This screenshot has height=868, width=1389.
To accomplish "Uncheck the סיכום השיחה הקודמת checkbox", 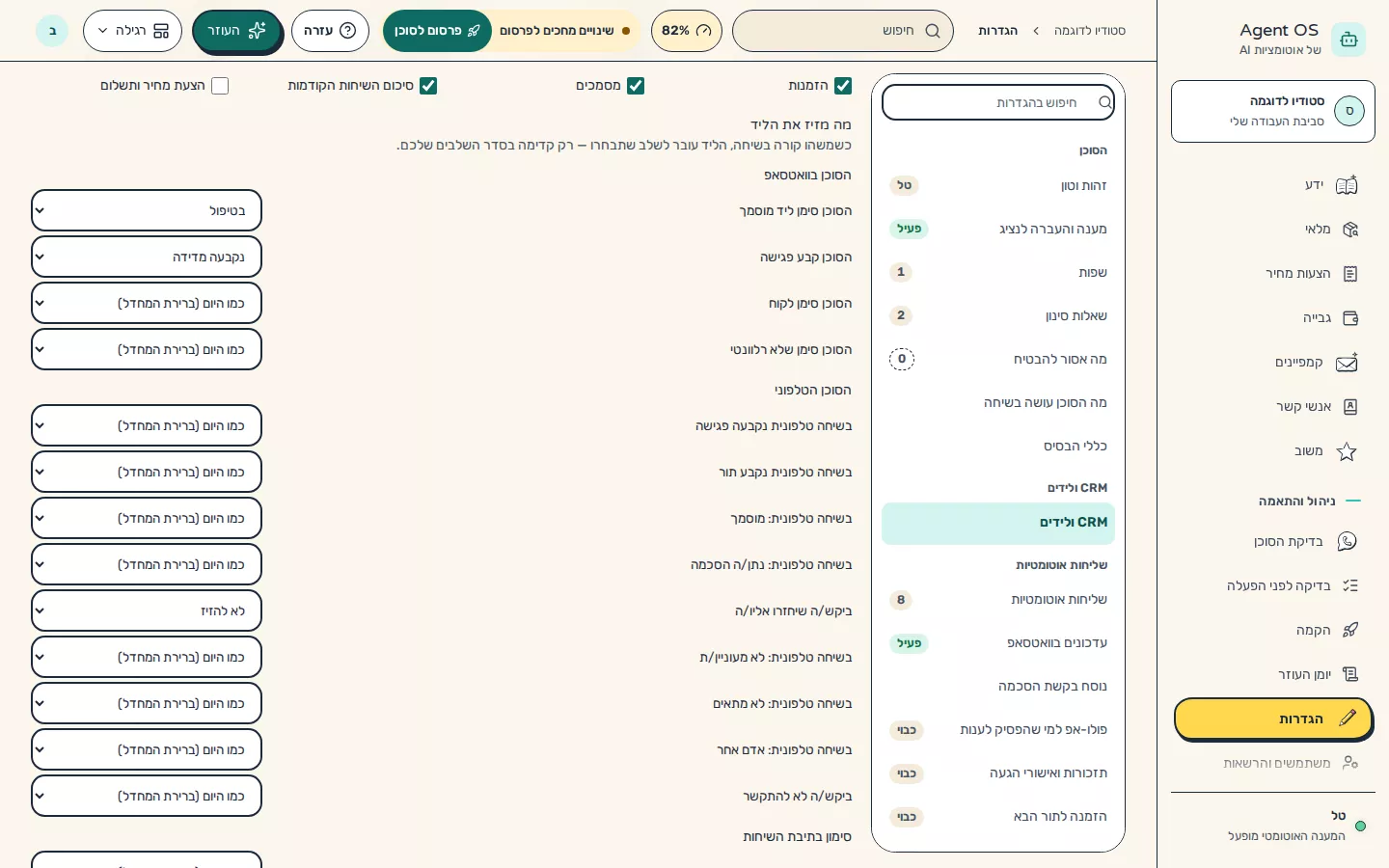I will coord(428,86).
